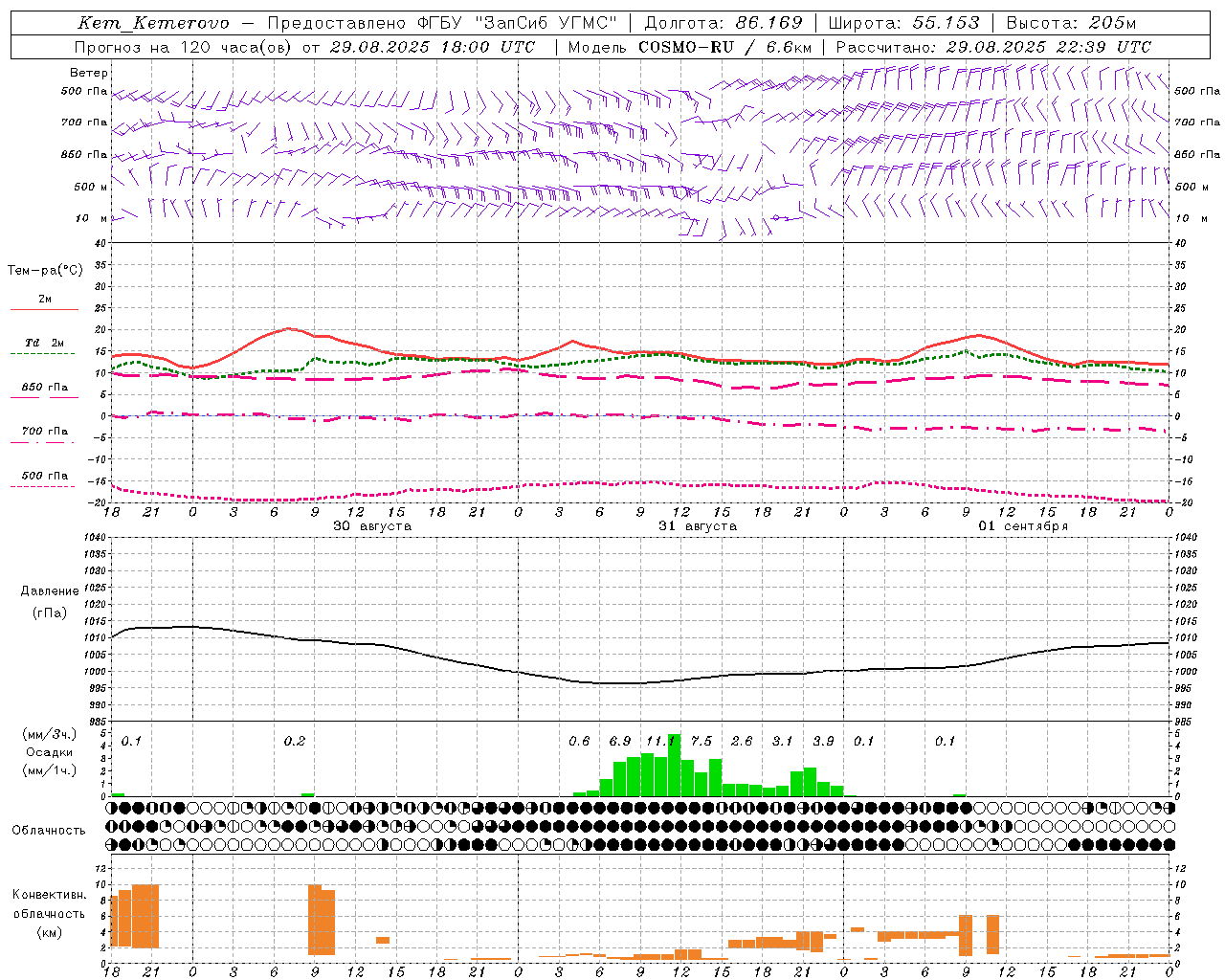
Task: Click the forecast start time 29.08.2025 18:00 UTC
Action: pyautogui.click(x=432, y=47)
